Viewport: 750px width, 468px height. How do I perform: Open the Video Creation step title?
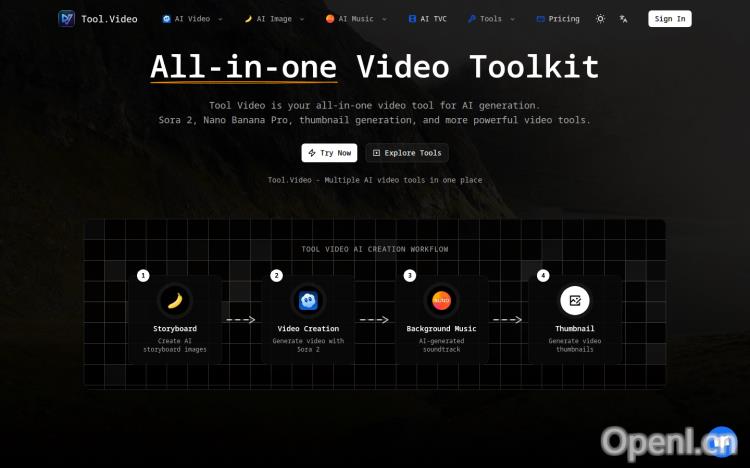pyautogui.click(x=308, y=329)
